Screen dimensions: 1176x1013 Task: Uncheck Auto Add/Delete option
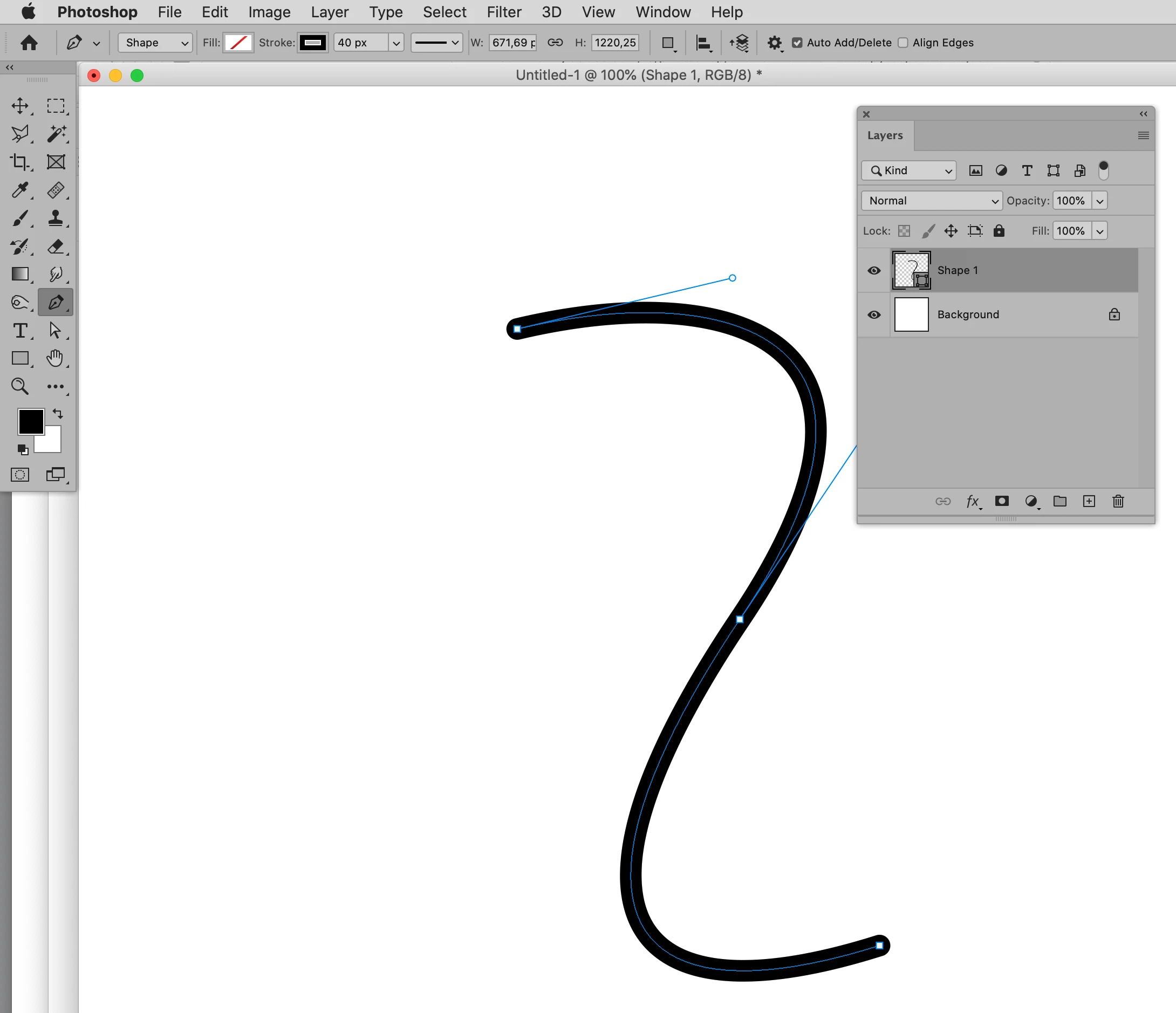pyautogui.click(x=797, y=43)
